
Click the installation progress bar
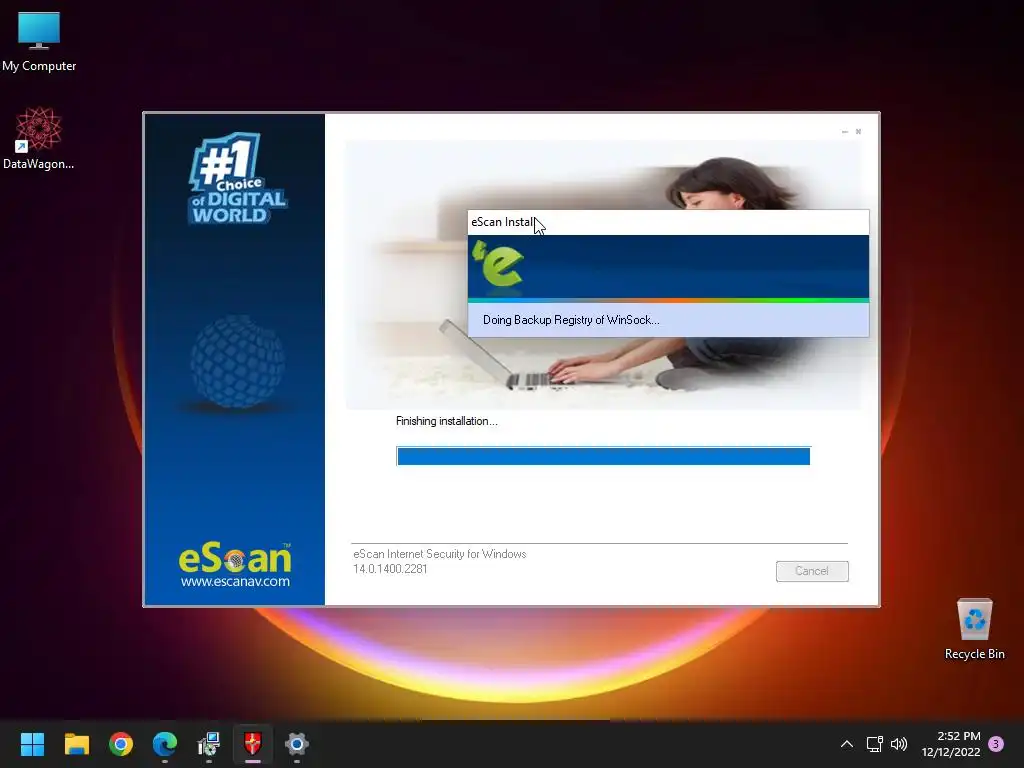point(603,456)
